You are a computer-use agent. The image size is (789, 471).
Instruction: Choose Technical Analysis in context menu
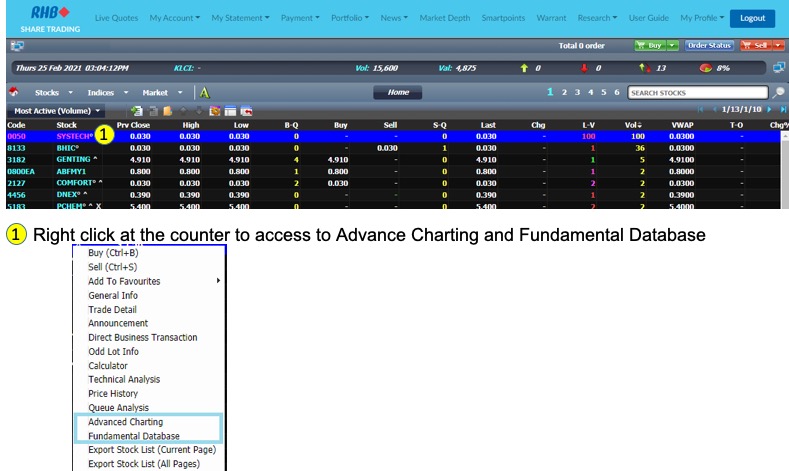coord(124,379)
